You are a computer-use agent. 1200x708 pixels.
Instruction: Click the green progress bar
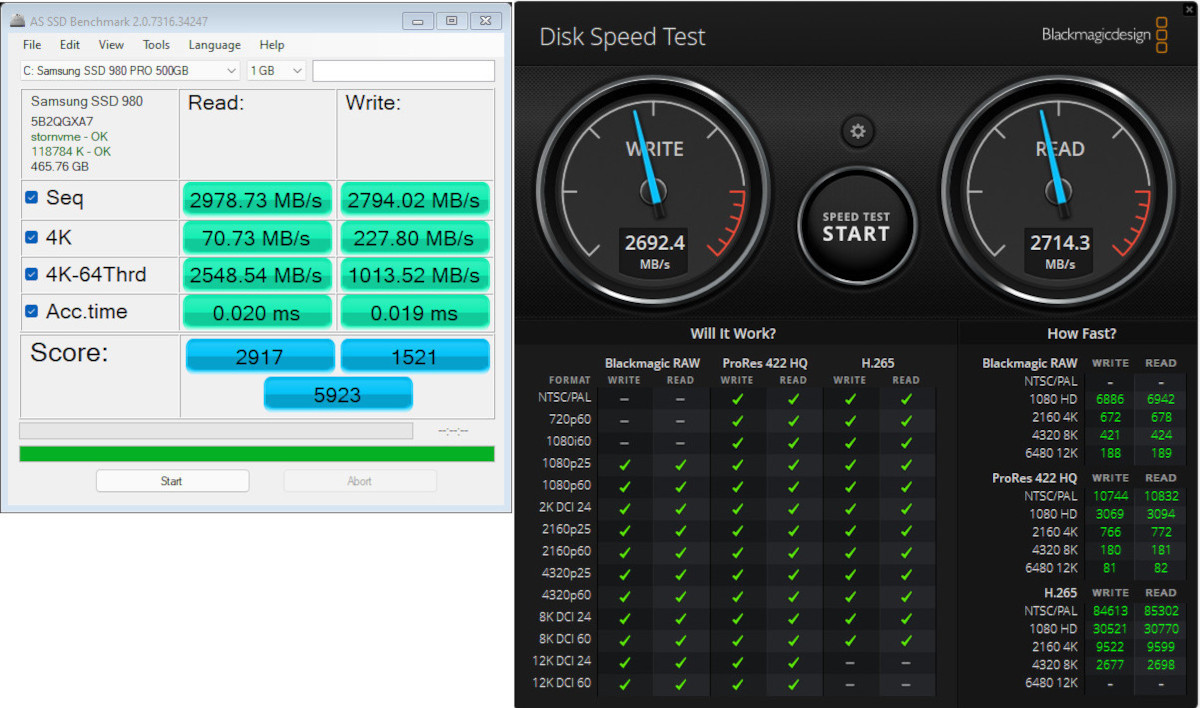point(257,454)
